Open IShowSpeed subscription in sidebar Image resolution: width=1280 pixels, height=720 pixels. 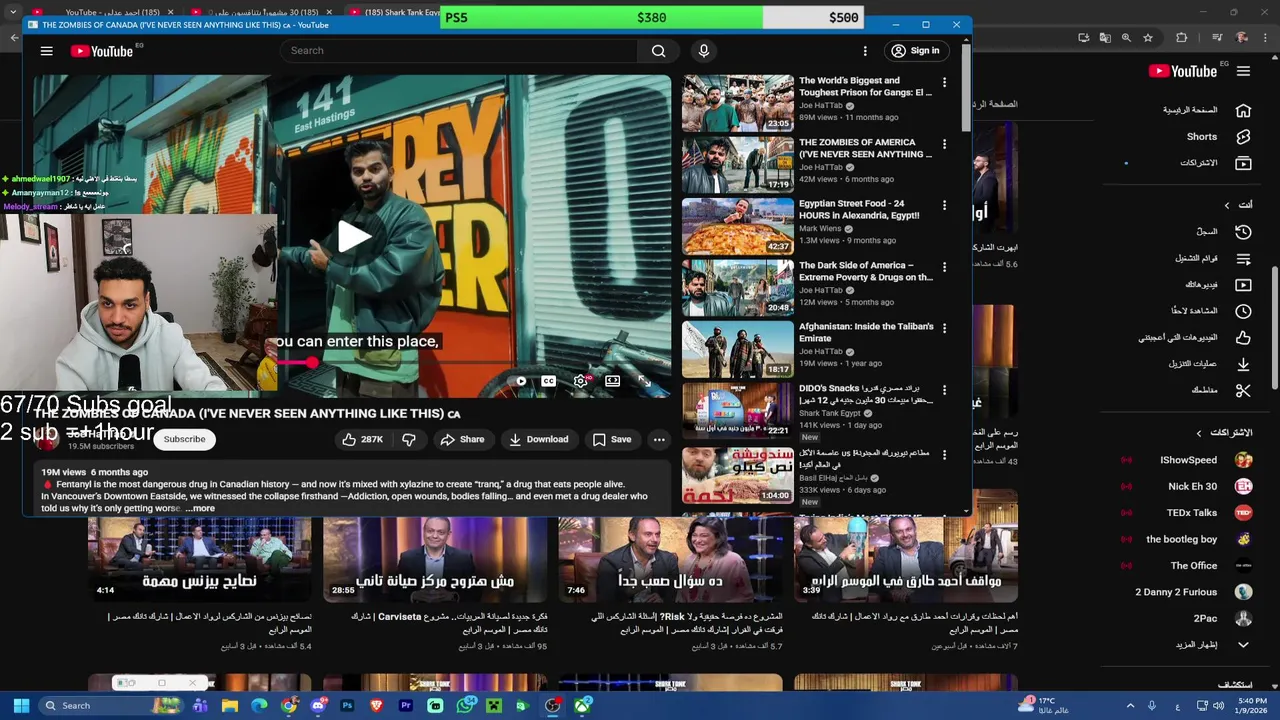1187,460
